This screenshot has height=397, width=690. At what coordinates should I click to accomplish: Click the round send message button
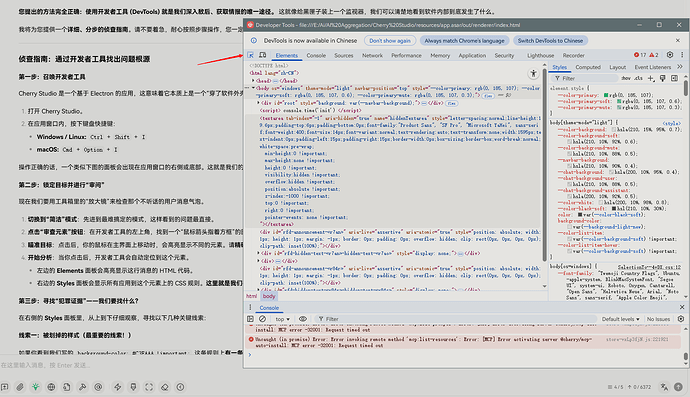(x=678, y=387)
